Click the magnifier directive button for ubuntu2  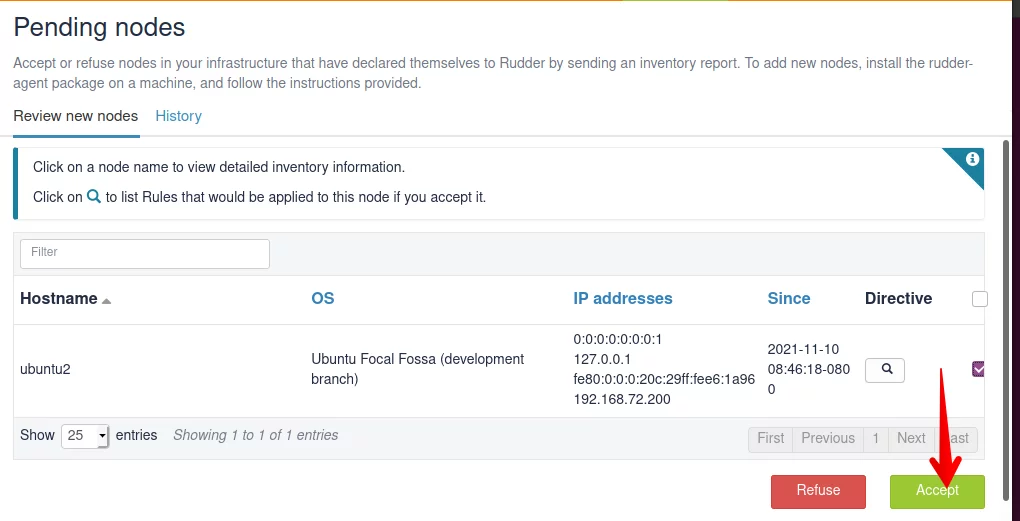point(884,369)
